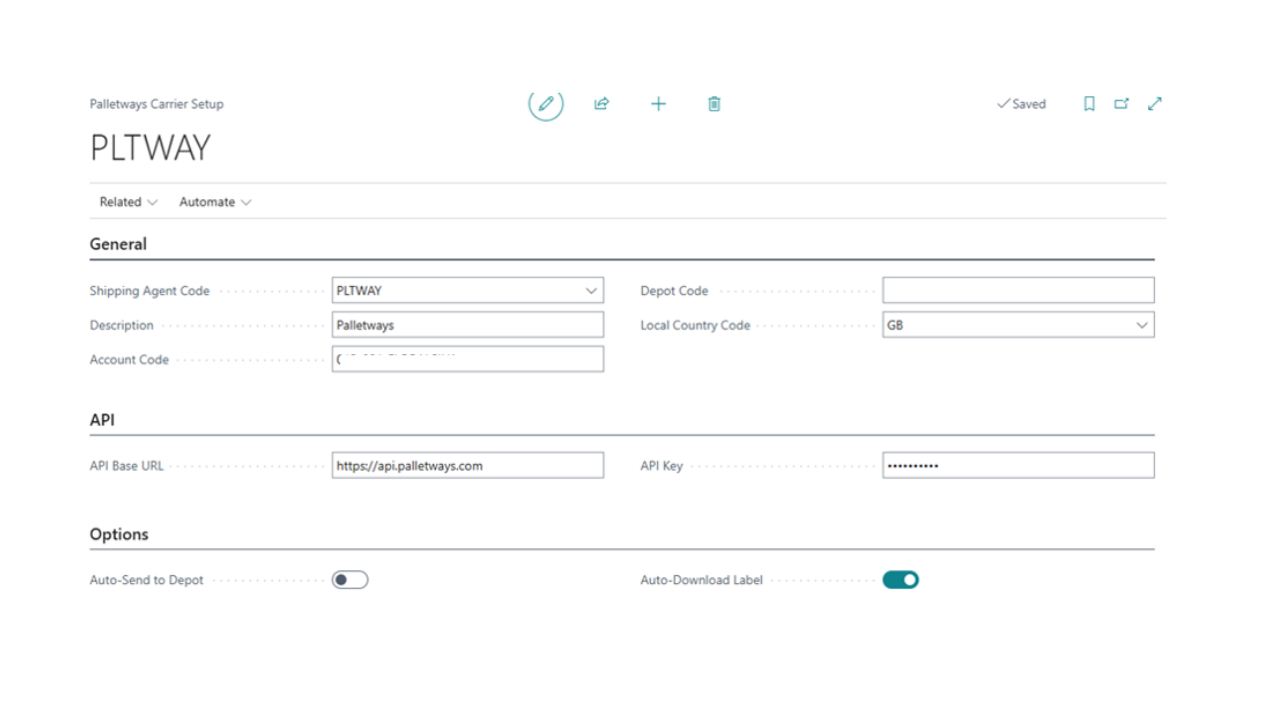Click the bookmark icon
The width and height of the screenshot is (1280, 720).
click(1090, 104)
